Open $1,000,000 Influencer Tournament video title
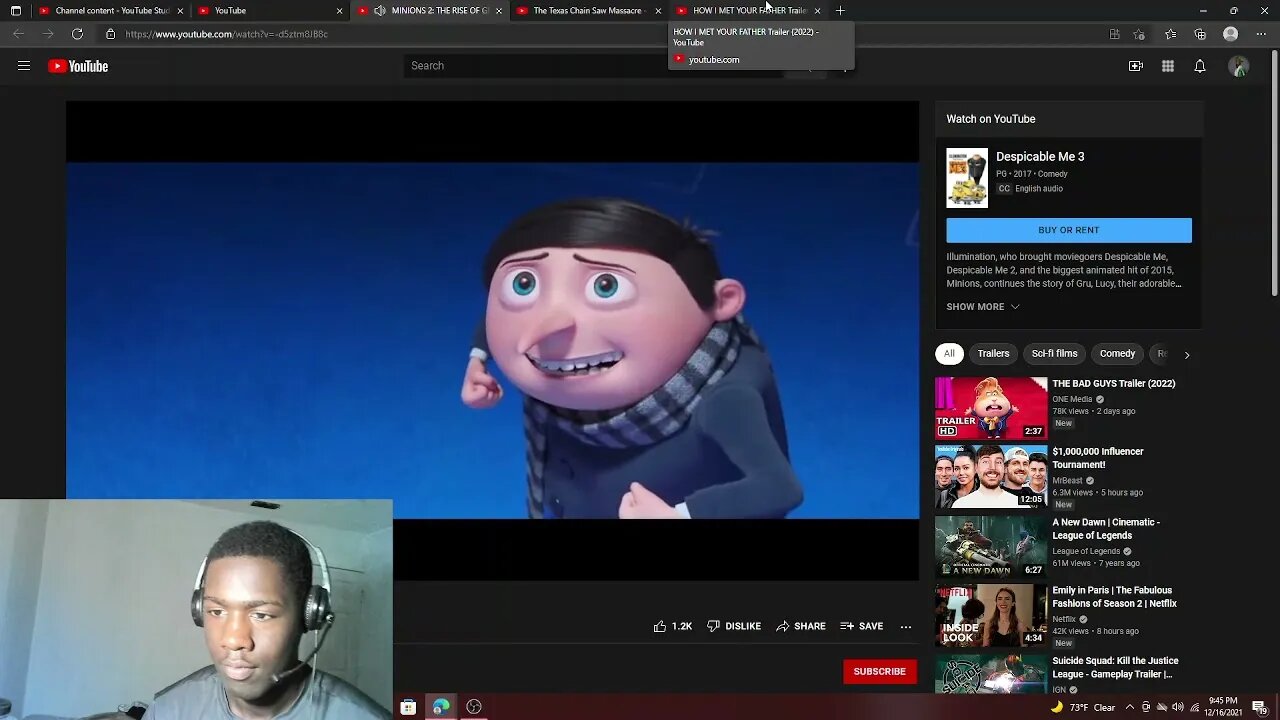 point(1098,458)
